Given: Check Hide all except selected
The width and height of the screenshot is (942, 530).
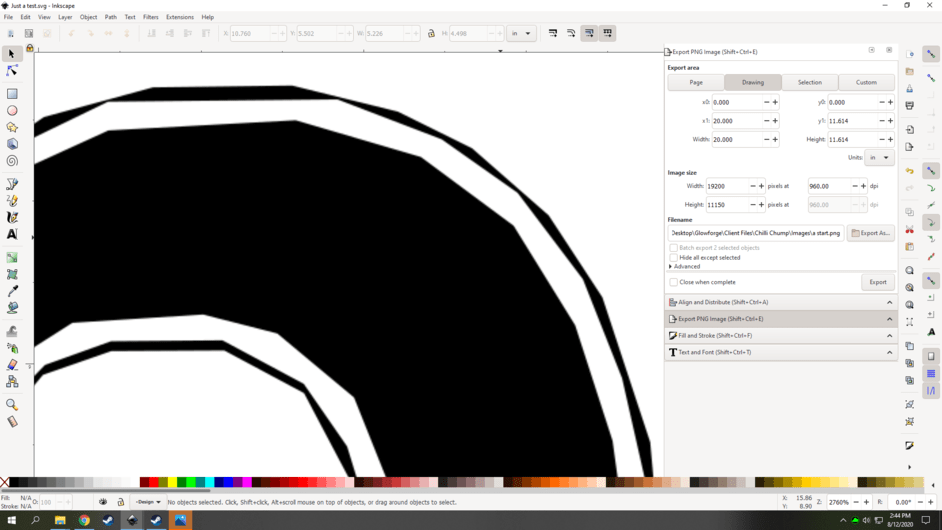Looking at the screenshot, I should point(674,257).
